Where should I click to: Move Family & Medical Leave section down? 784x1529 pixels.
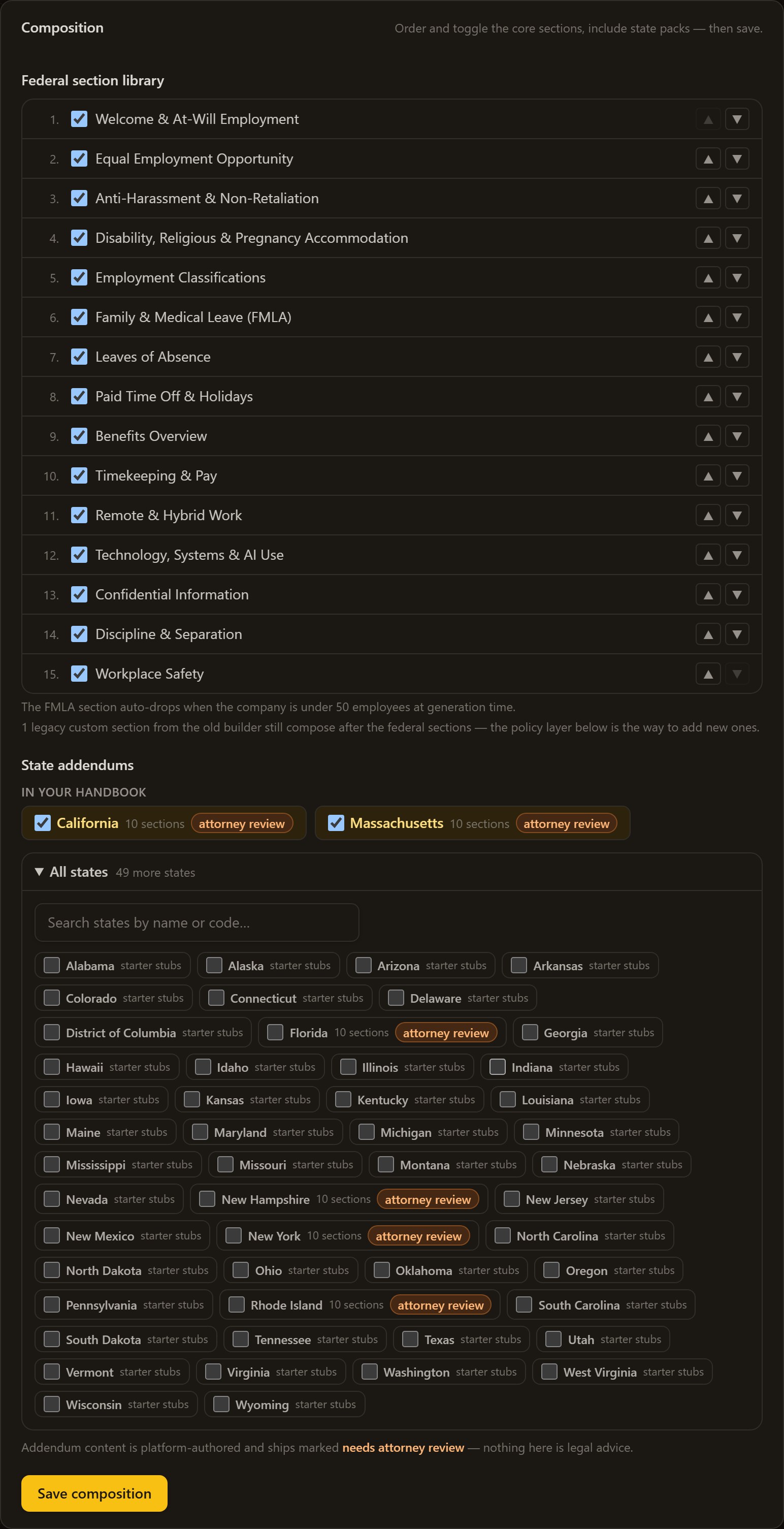tap(736, 317)
